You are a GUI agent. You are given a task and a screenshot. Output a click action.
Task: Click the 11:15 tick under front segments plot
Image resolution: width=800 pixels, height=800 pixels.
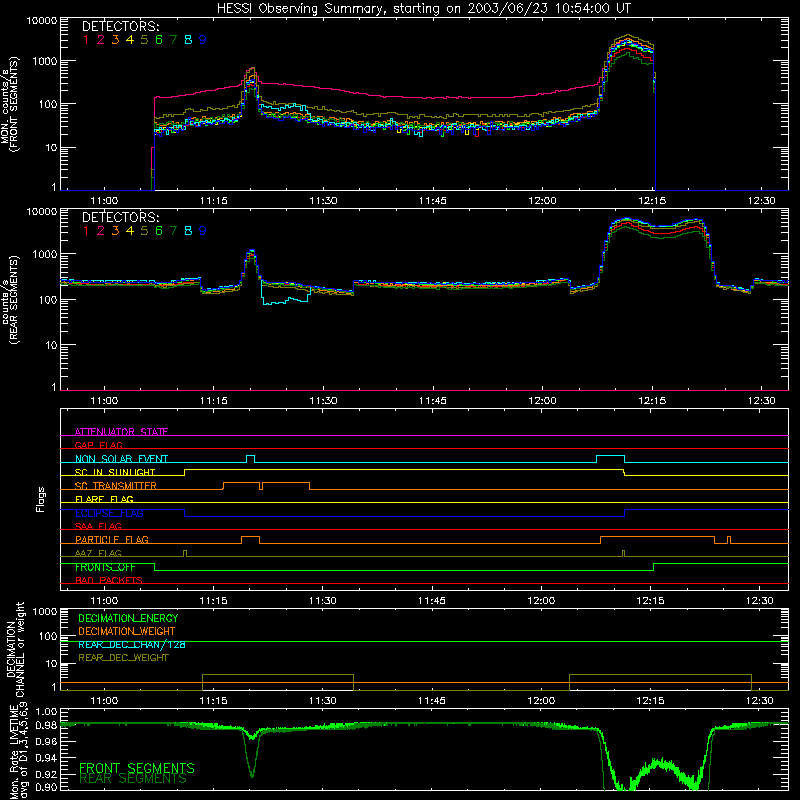coord(213,201)
